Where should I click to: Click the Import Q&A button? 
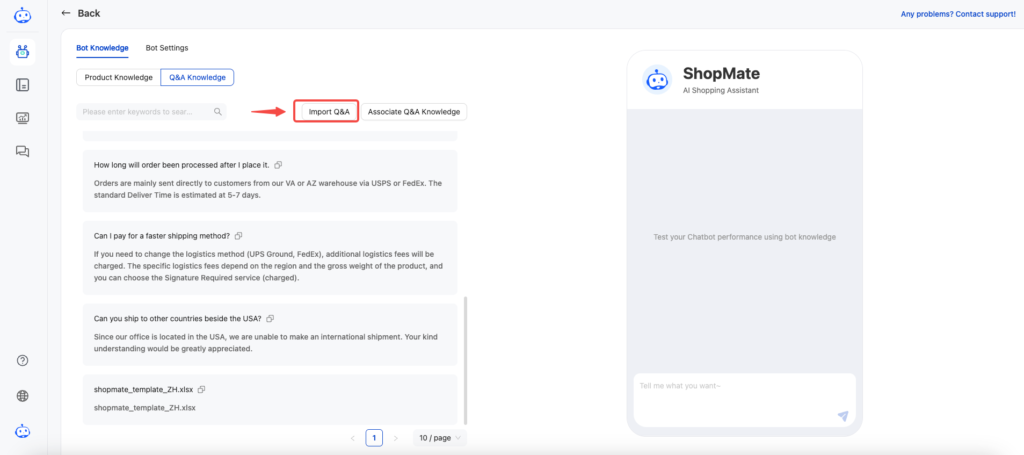pos(329,112)
